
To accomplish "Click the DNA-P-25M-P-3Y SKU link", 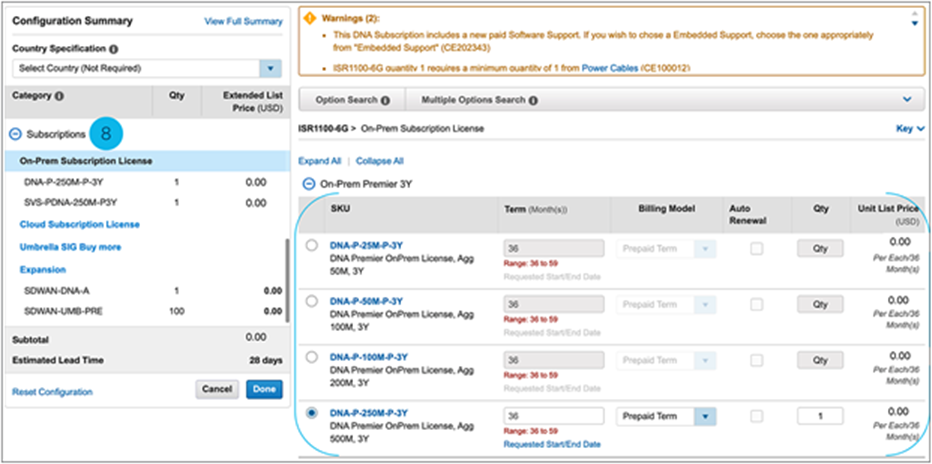I will (x=366, y=245).
